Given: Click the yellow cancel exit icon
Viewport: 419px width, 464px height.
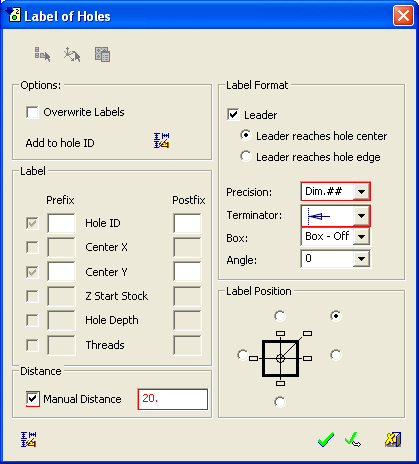Looking at the screenshot, I should (393, 439).
